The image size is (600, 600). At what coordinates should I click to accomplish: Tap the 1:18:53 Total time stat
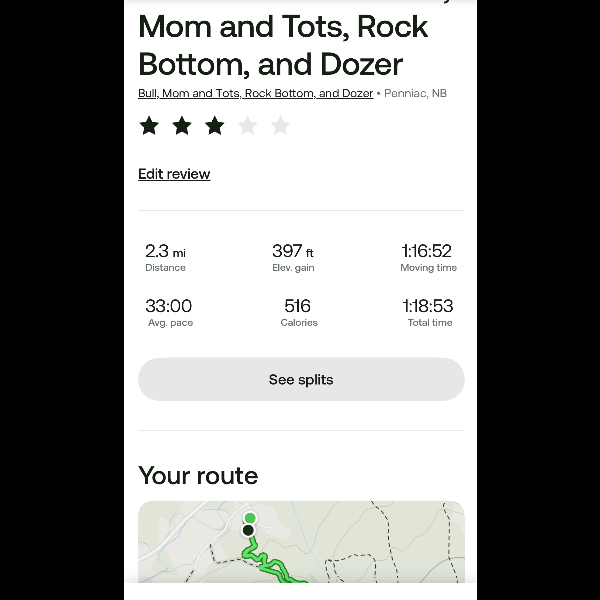click(427, 312)
